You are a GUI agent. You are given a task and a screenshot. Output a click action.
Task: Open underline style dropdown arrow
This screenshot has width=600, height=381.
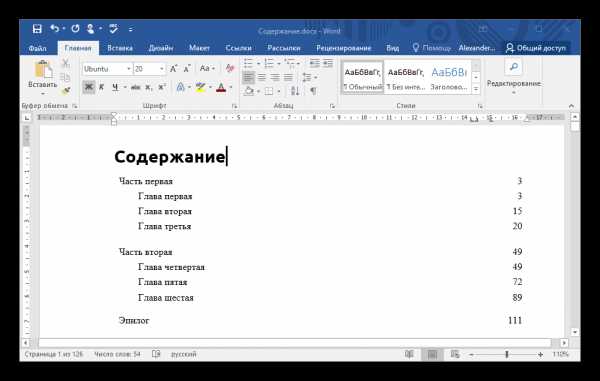point(124,88)
